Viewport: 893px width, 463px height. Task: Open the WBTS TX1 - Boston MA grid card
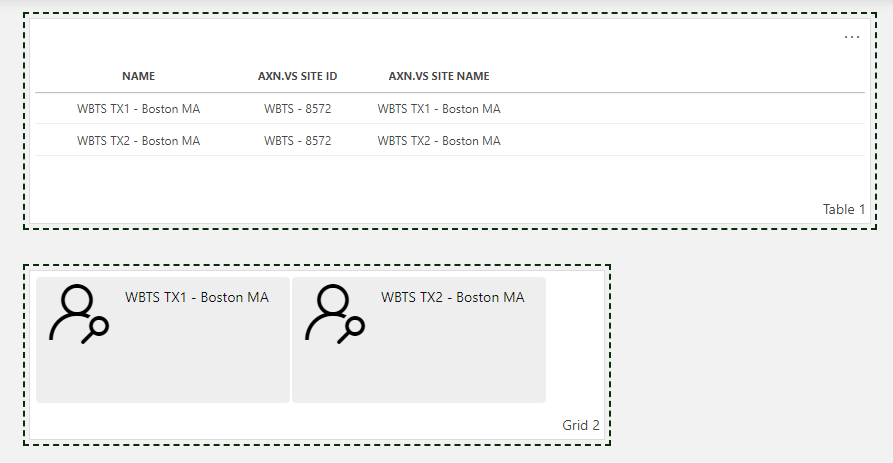[163, 340]
